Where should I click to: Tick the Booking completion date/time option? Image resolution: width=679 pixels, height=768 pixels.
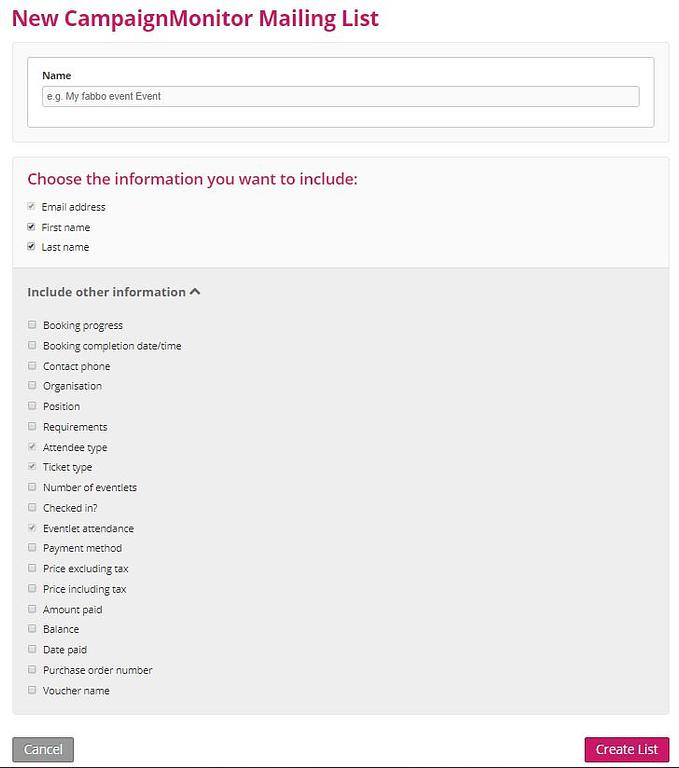click(x=32, y=345)
